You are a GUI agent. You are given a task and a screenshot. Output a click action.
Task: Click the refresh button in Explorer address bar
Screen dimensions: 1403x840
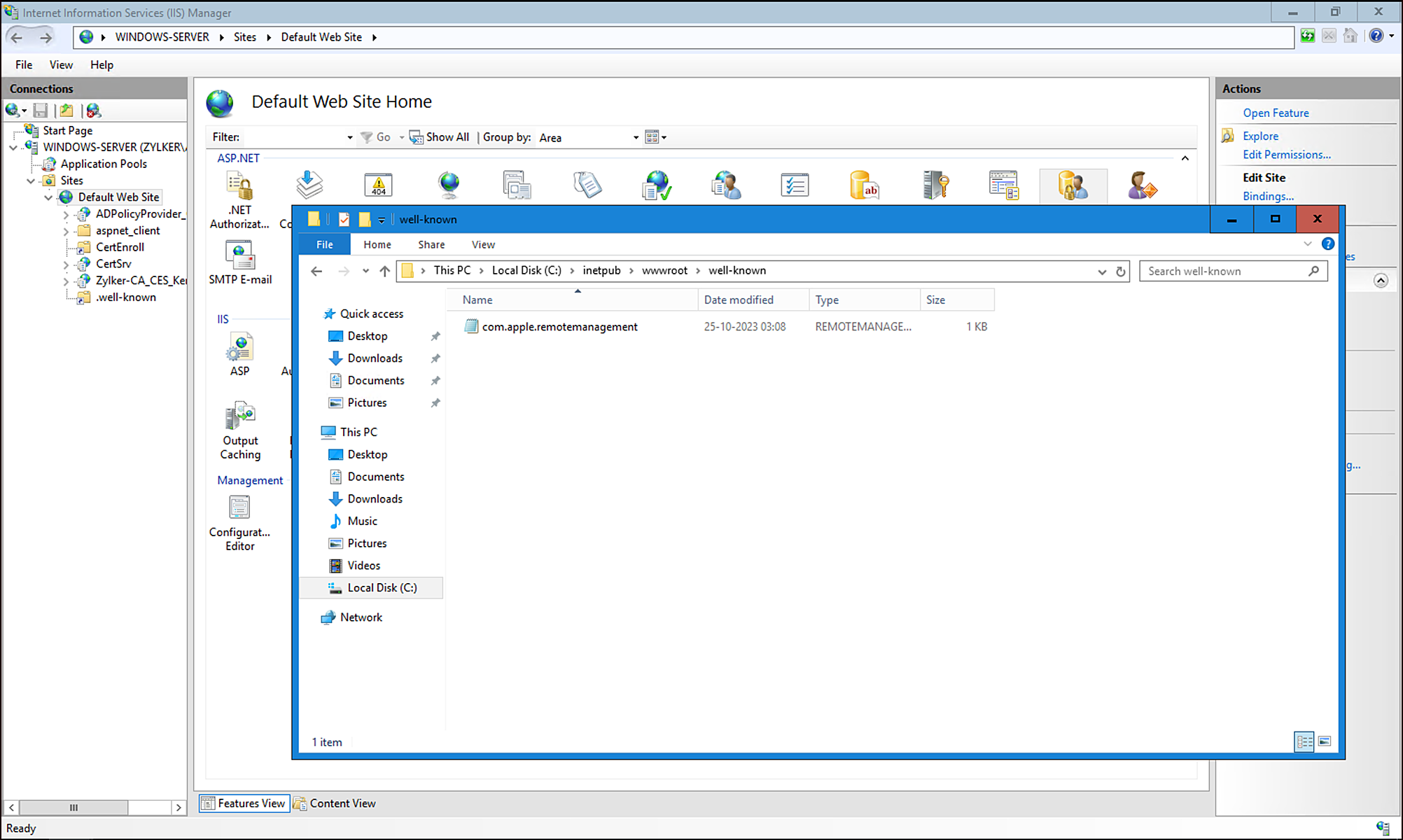(1120, 272)
